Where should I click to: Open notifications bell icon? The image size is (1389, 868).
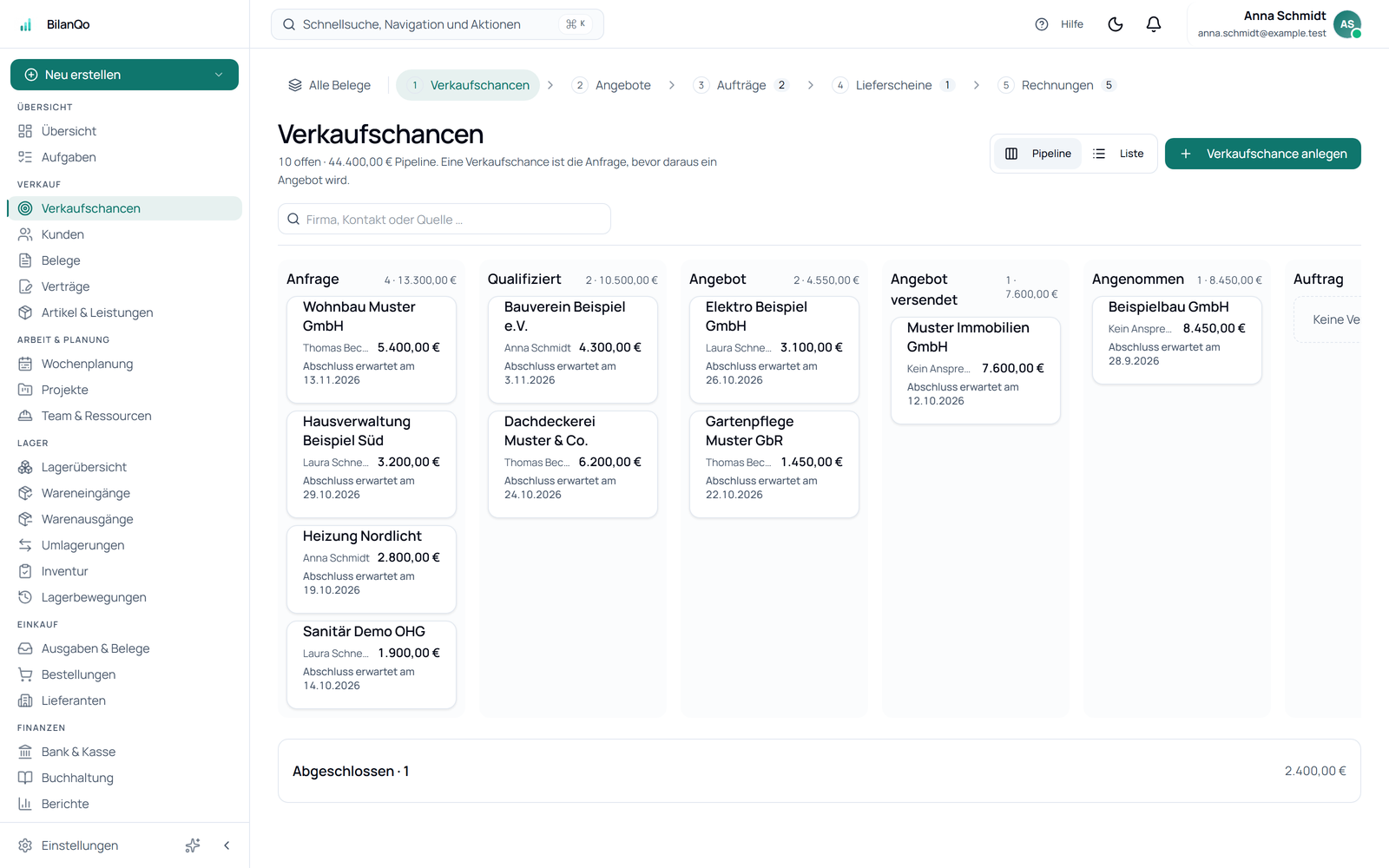pyautogui.click(x=1154, y=24)
